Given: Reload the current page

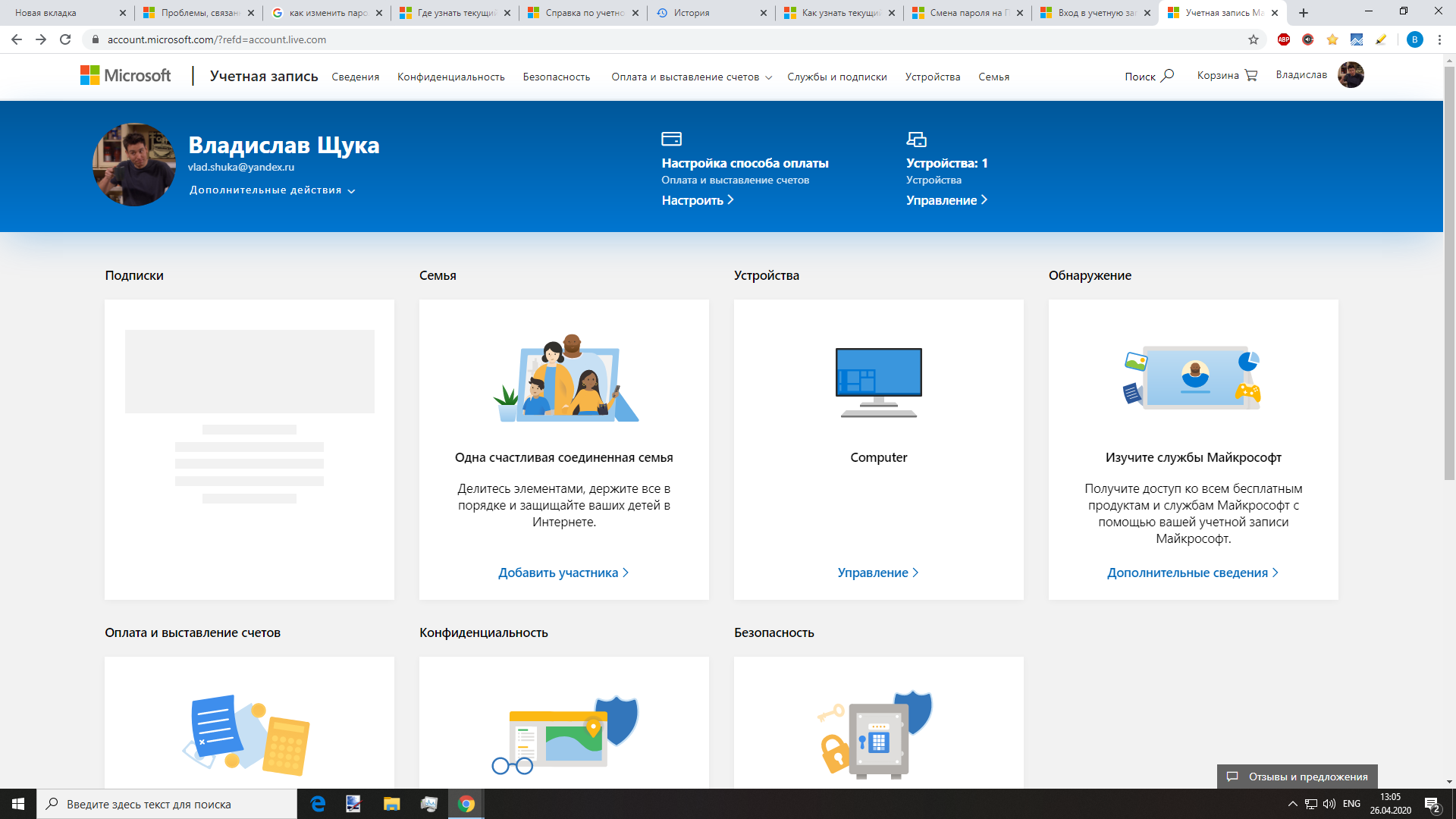Looking at the screenshot, I should [x=65, y=39].
